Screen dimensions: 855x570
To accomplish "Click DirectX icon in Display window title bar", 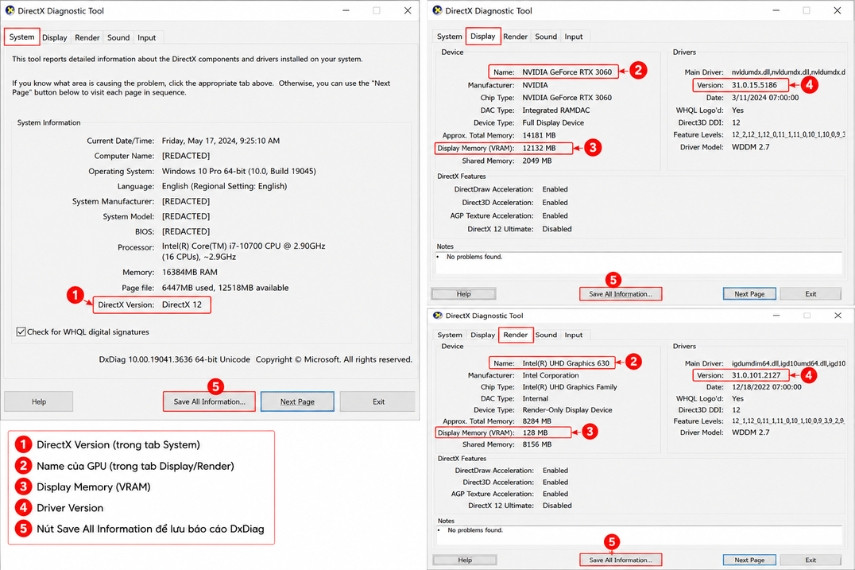I will click(x=437, y=10).
